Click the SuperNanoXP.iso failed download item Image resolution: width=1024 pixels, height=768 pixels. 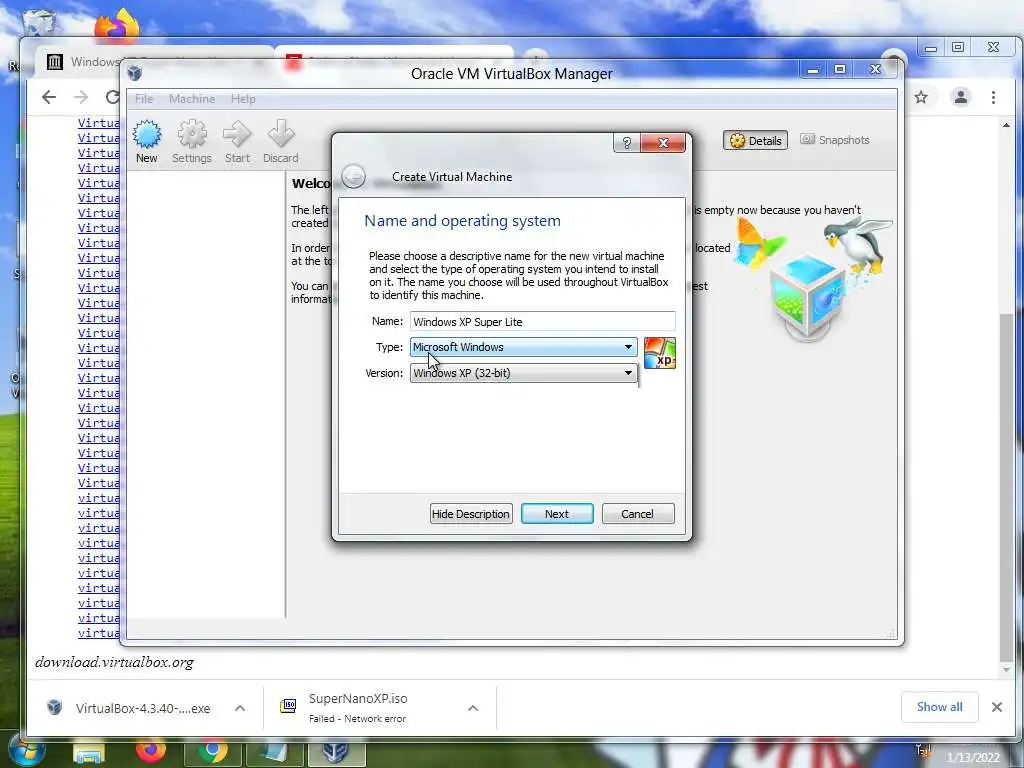tap(380, 708)
